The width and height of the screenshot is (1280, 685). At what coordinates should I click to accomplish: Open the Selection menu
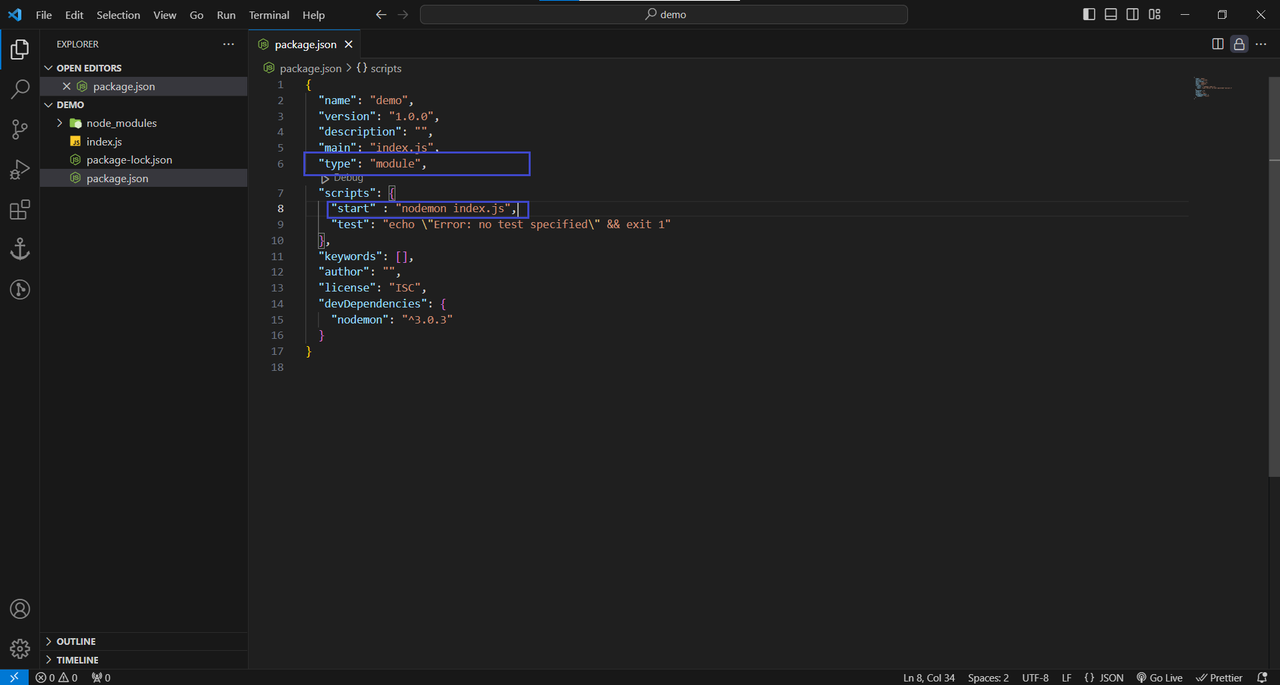(x=118, y=15)
